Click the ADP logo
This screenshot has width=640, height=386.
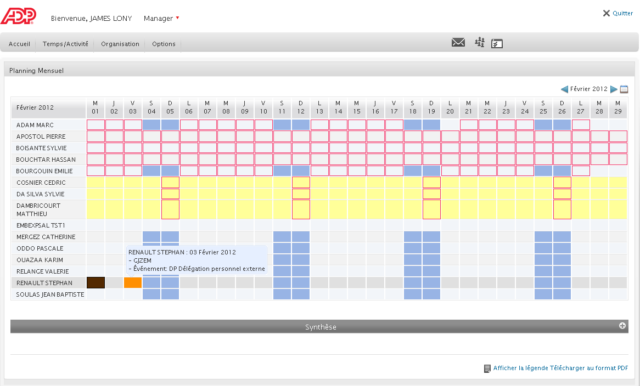click(x=18, y=16)
